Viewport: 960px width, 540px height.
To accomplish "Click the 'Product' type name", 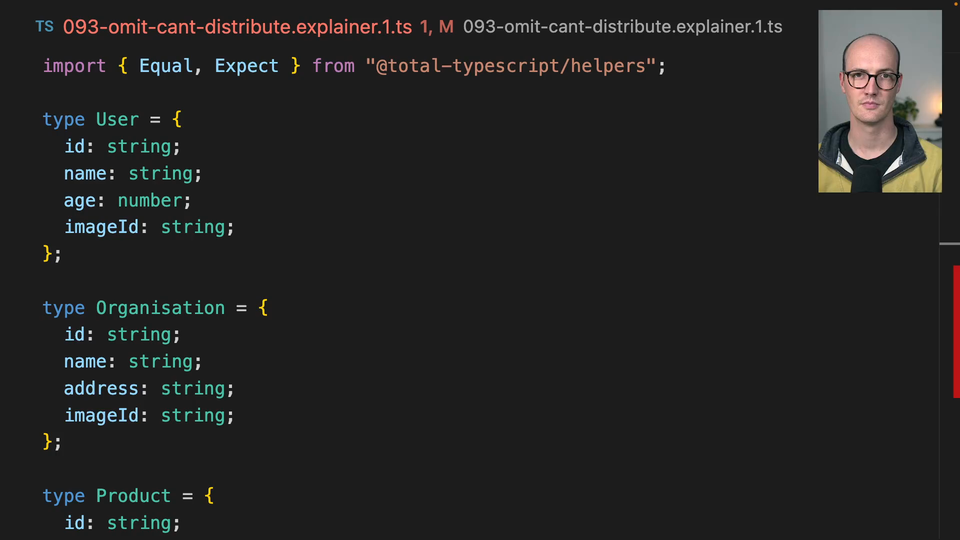I will click(x=133, y=496).
